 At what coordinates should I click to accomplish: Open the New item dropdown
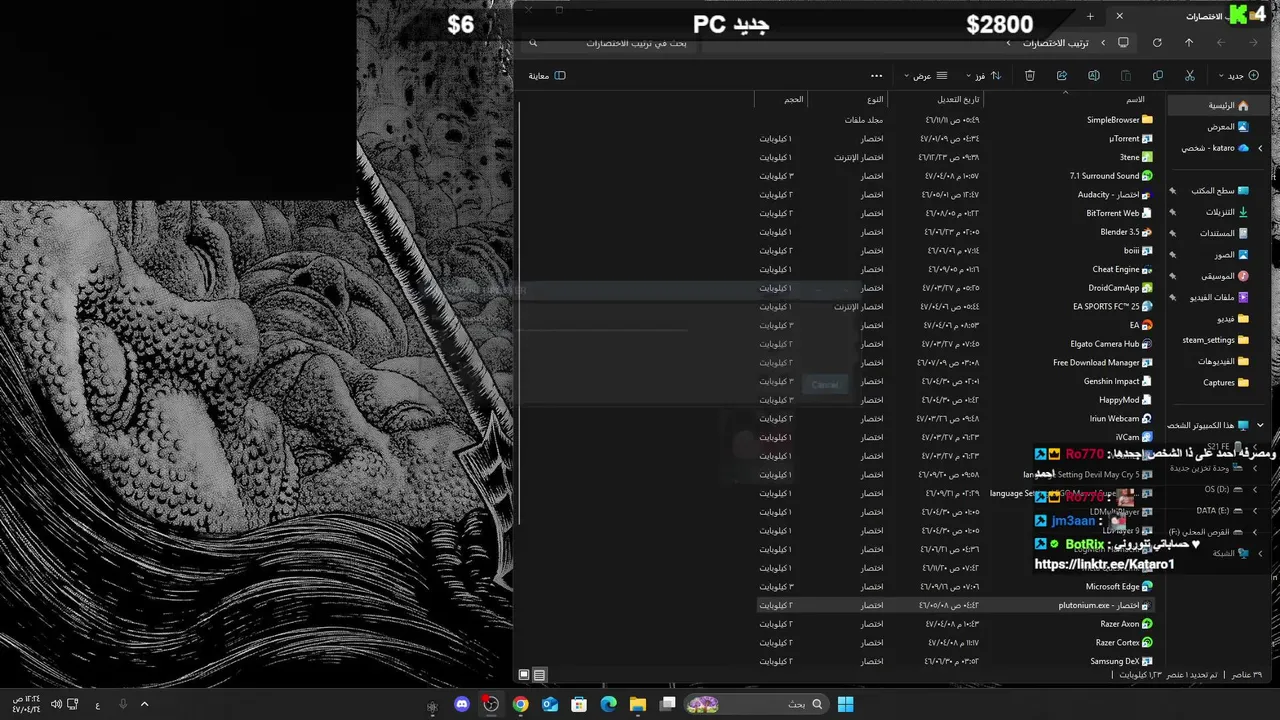click(x=1239, y=76)
